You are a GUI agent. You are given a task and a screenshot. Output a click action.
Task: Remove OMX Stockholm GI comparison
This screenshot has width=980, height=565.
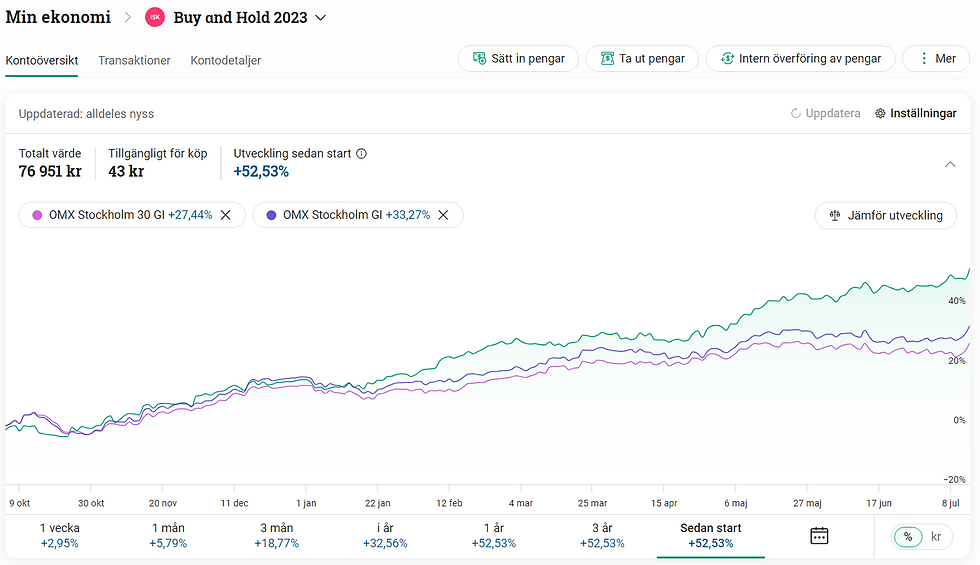444,215
